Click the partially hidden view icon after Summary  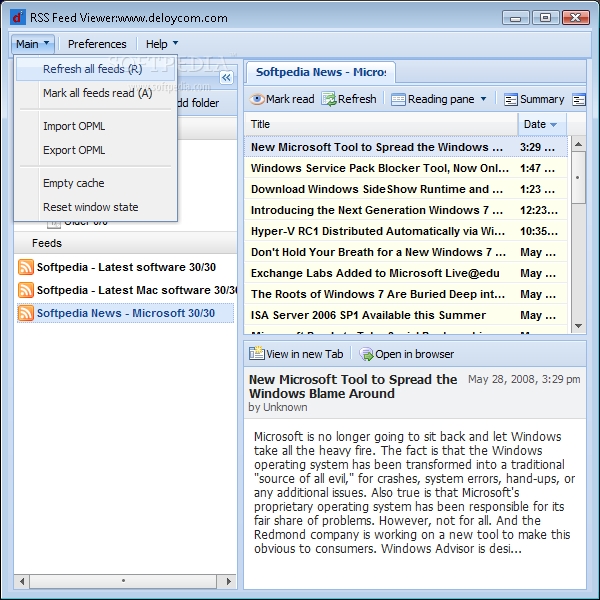coord(579,99)
